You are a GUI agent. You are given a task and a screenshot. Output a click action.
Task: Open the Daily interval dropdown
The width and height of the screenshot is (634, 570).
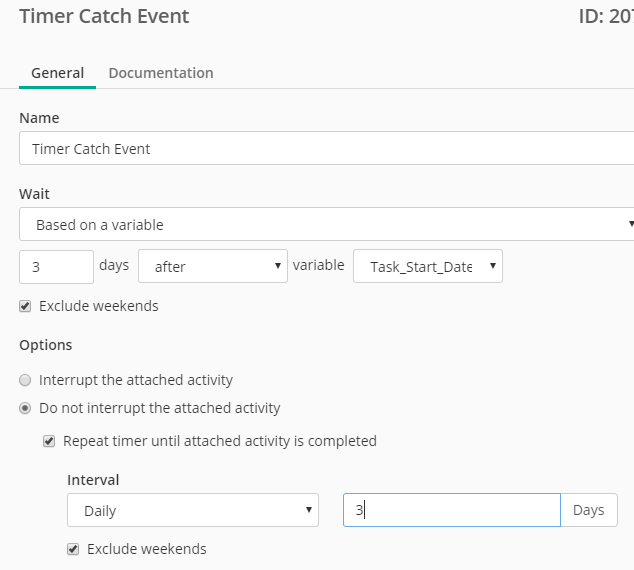[x=192, y=510]
